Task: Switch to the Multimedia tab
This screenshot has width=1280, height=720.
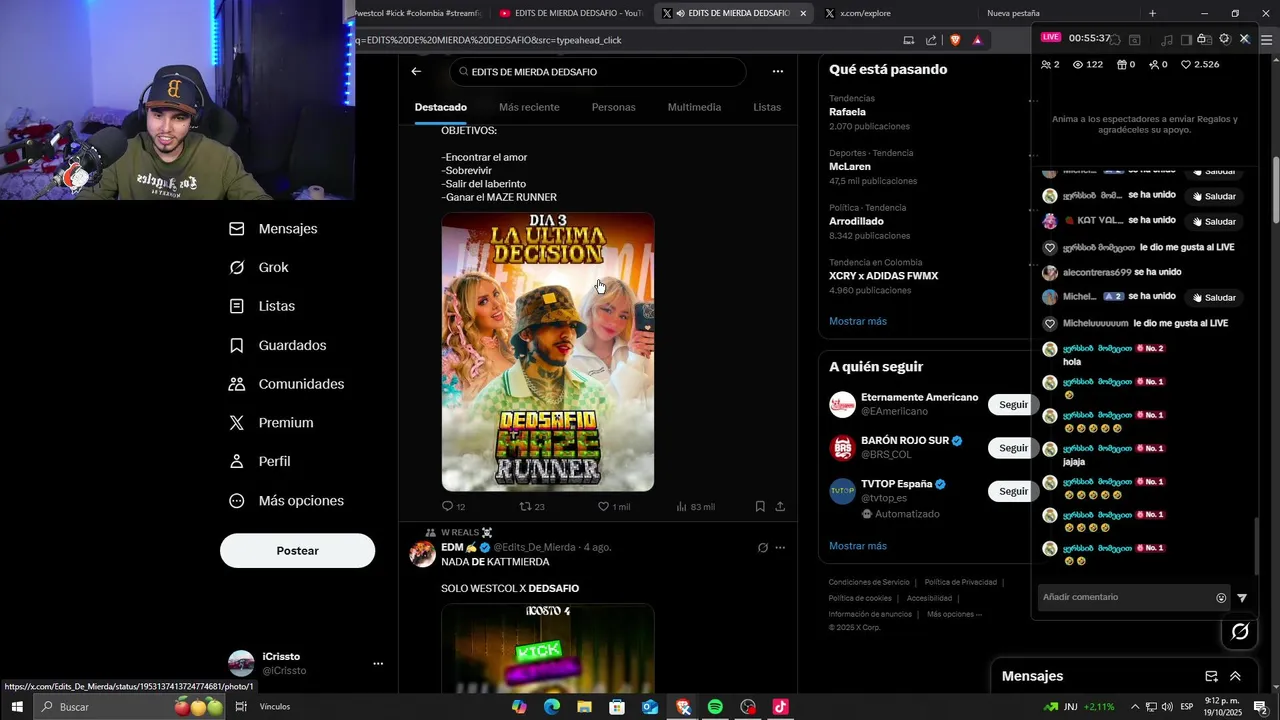Action: 694,107
